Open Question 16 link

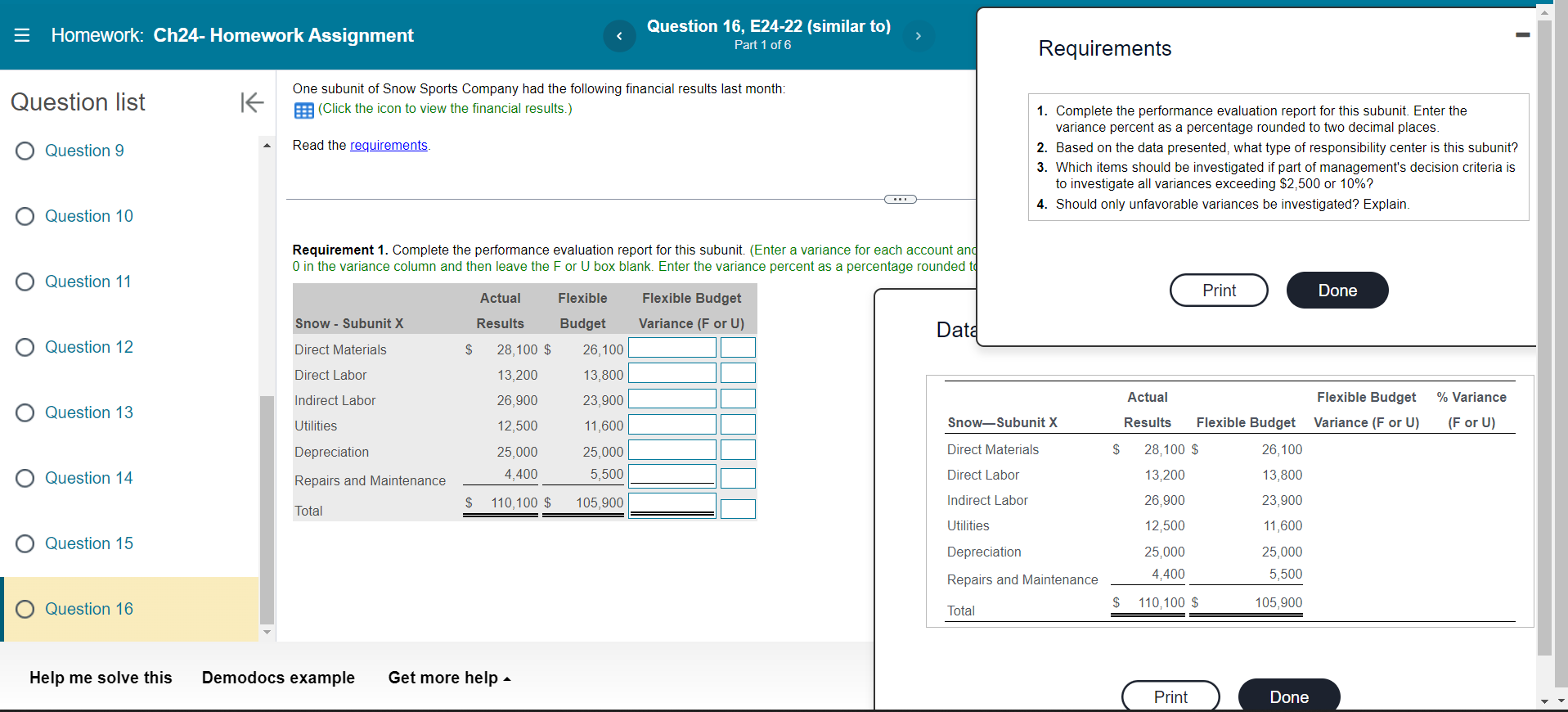[89, 609]
